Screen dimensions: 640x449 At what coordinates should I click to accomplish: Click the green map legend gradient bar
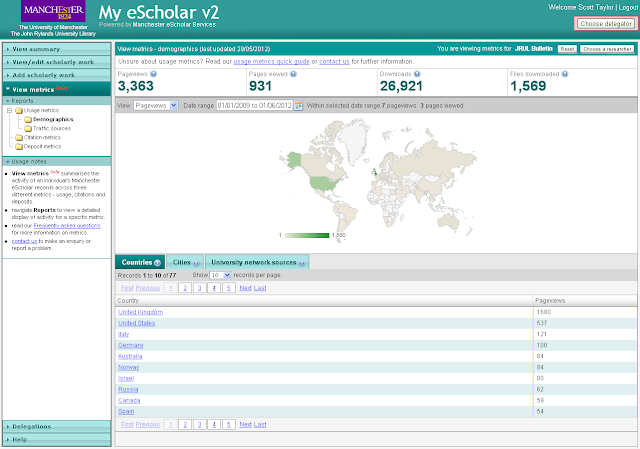click(x=307, y=236)
